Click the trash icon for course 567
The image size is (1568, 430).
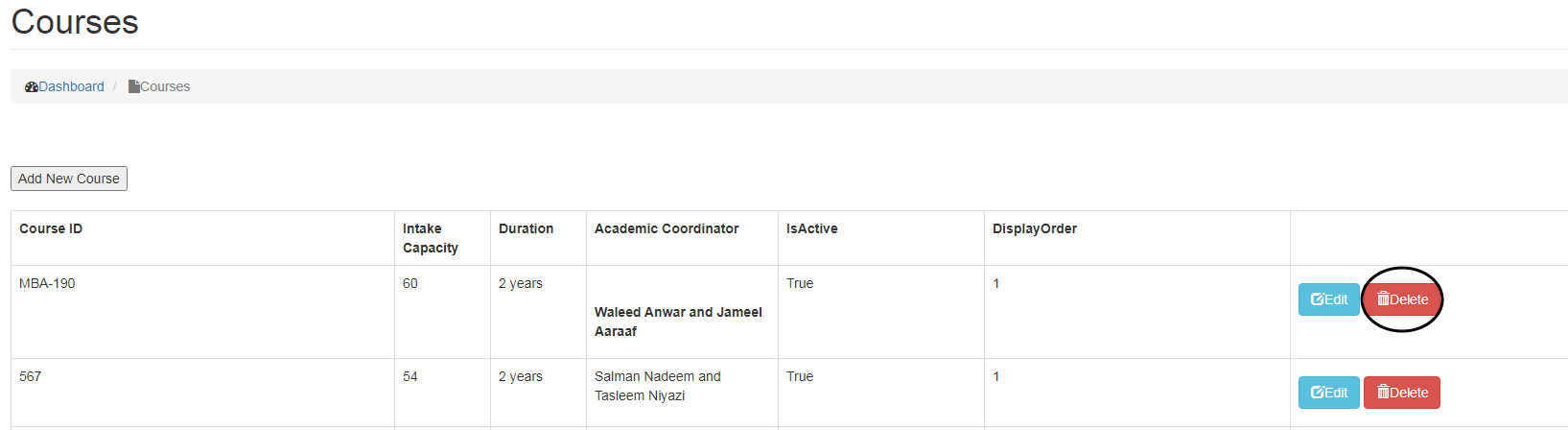pos(1383,393)
